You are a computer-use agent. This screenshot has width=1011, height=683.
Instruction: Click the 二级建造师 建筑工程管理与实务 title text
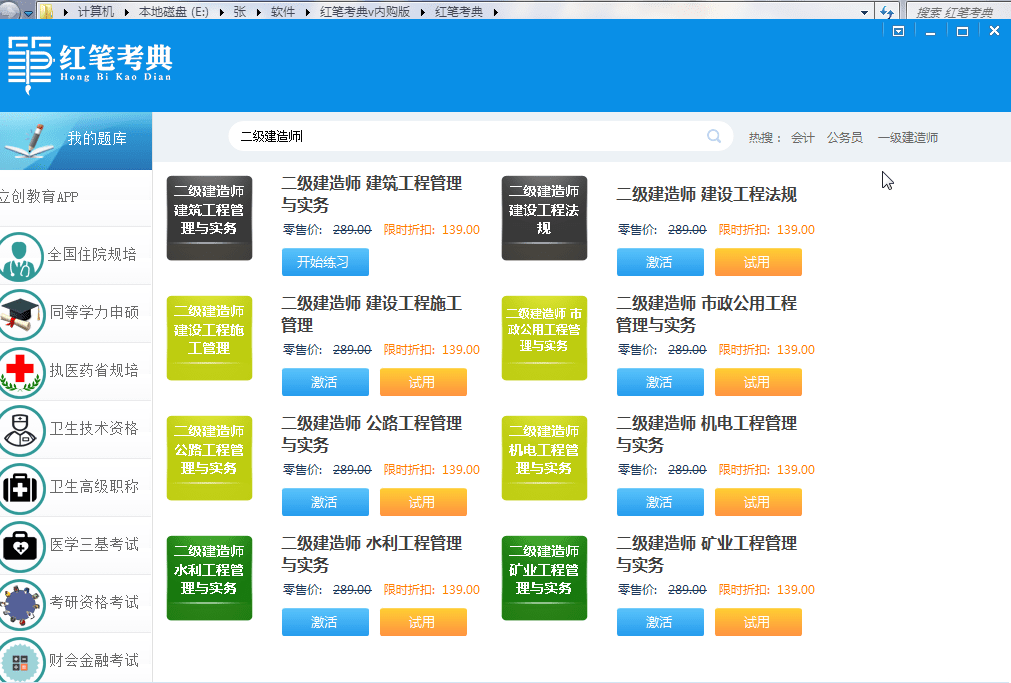click(372, 194)
